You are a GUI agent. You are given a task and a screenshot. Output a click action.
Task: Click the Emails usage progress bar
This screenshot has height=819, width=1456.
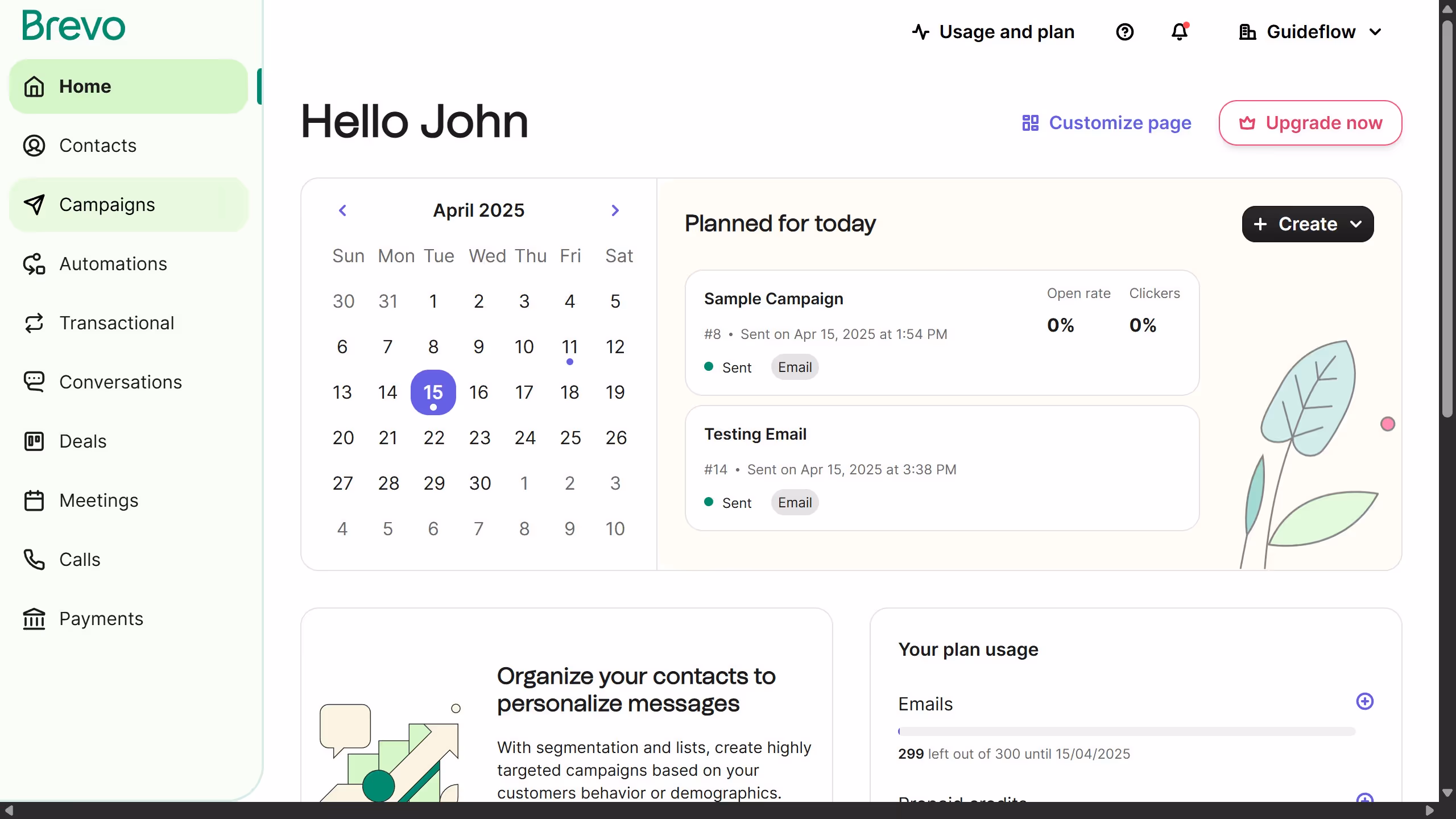[1126, 731]
